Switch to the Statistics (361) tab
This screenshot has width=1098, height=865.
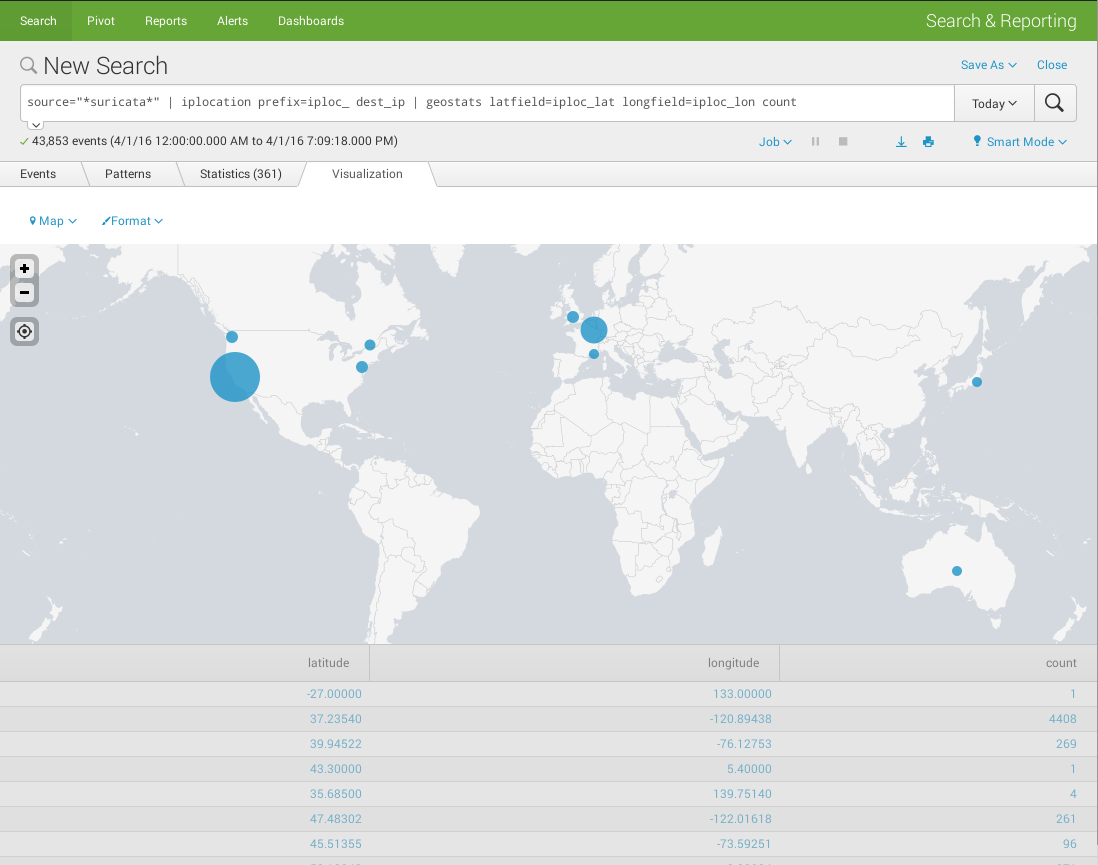[x=240, y=174]
